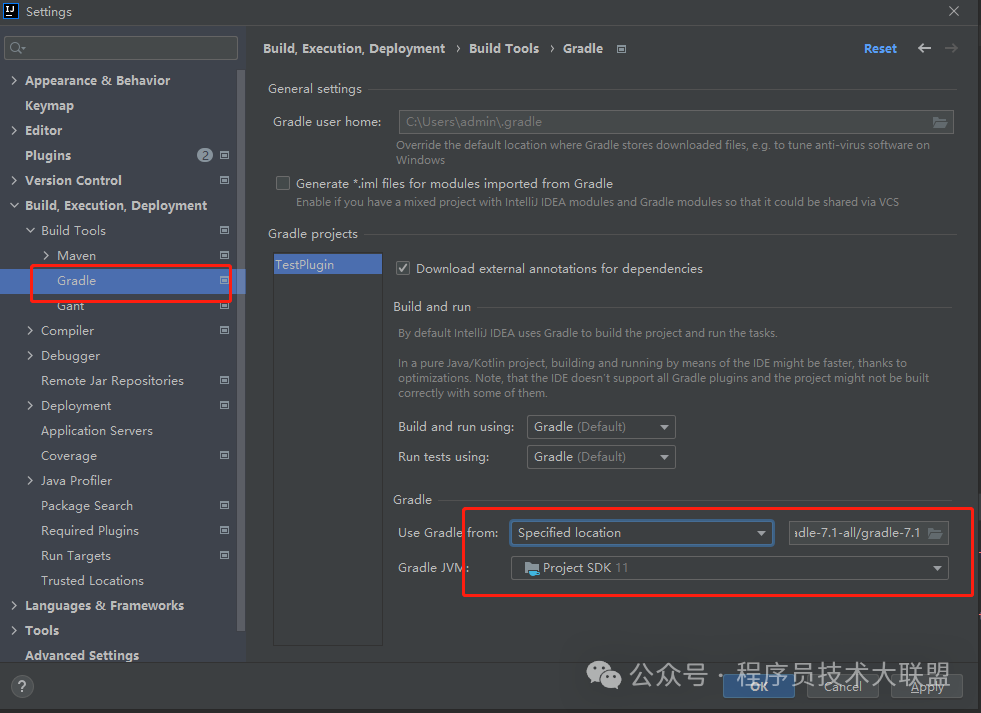The height and width of the screenshot is (713, 981).
Task: Click Build Tools in the breadcrumb
Action: 504,48
